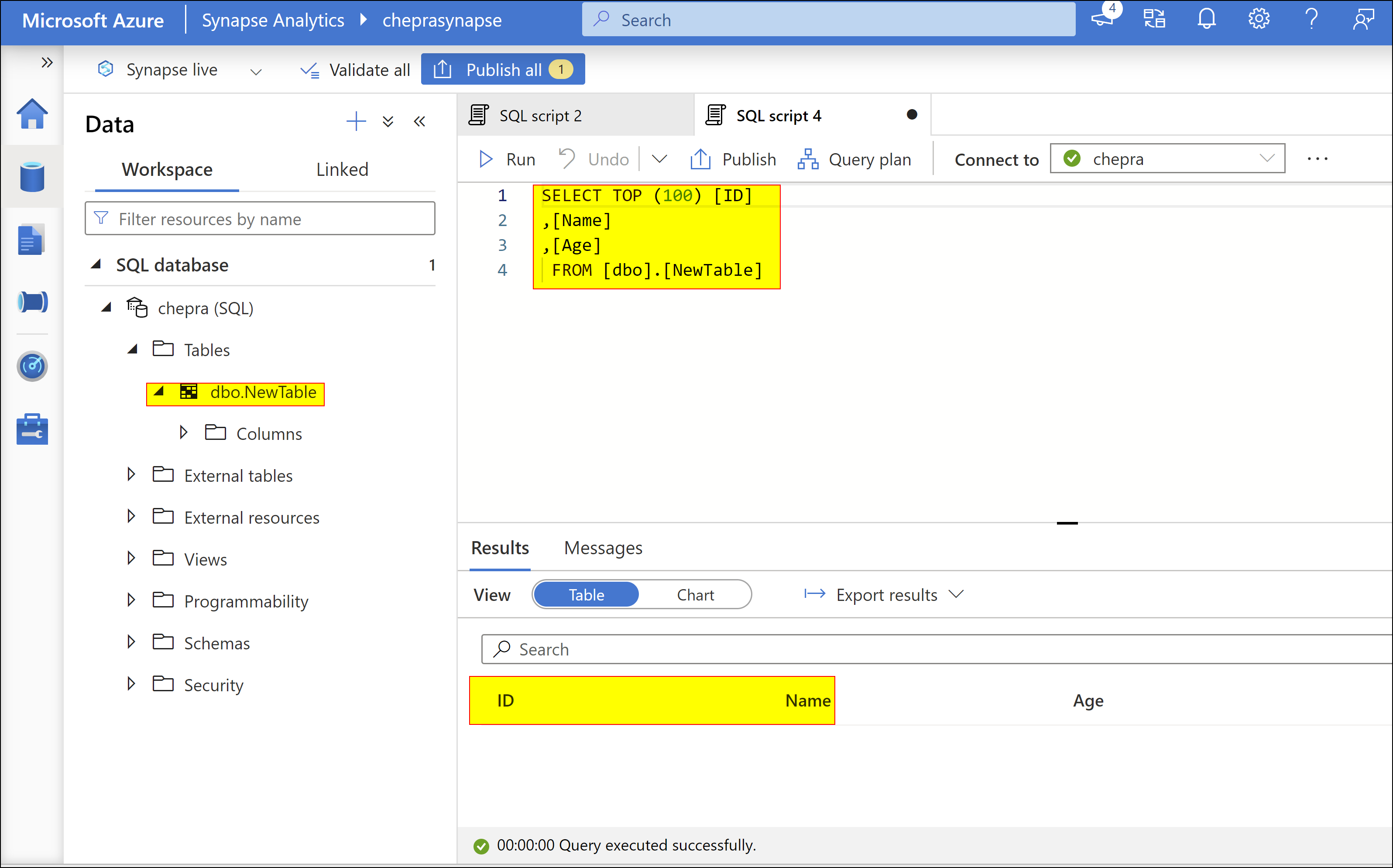1393x868 pixels.
Task: Click the results pane resize handle
Action: tap(1067, 523)
